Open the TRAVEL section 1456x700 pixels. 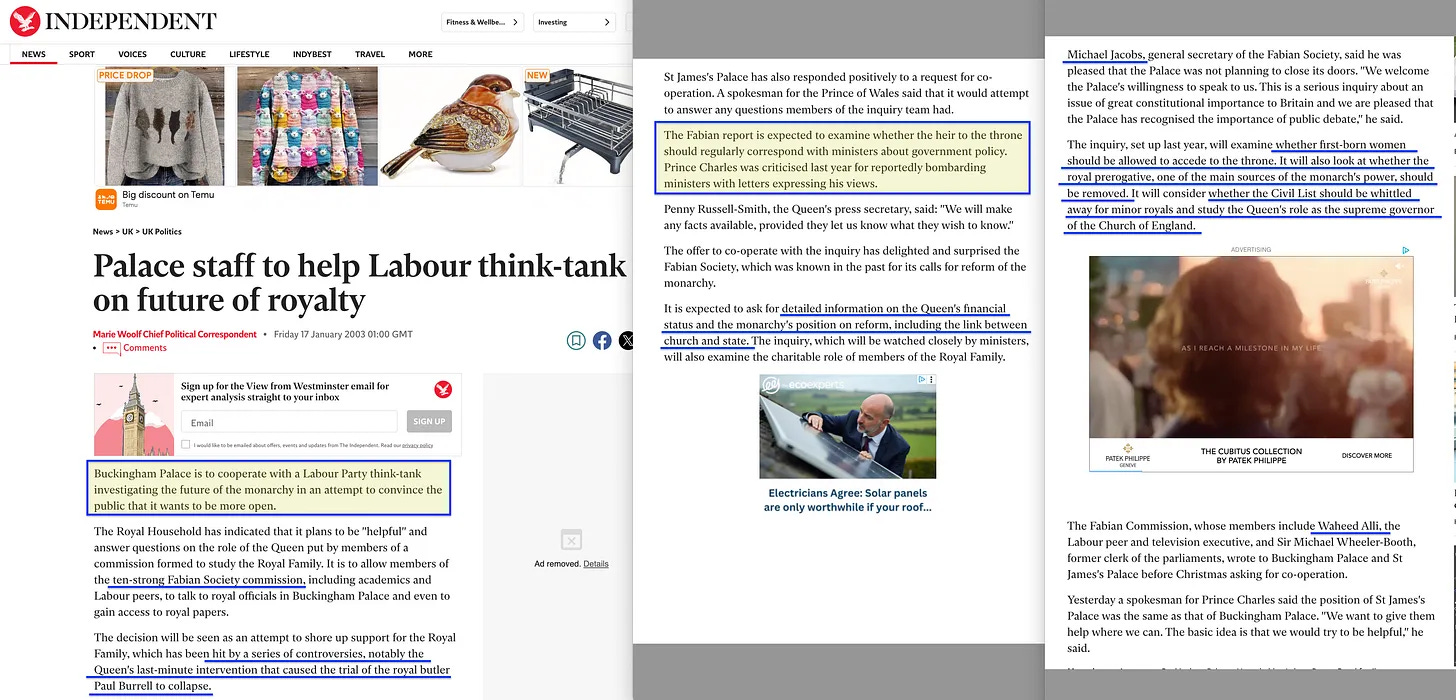(370, 54)
